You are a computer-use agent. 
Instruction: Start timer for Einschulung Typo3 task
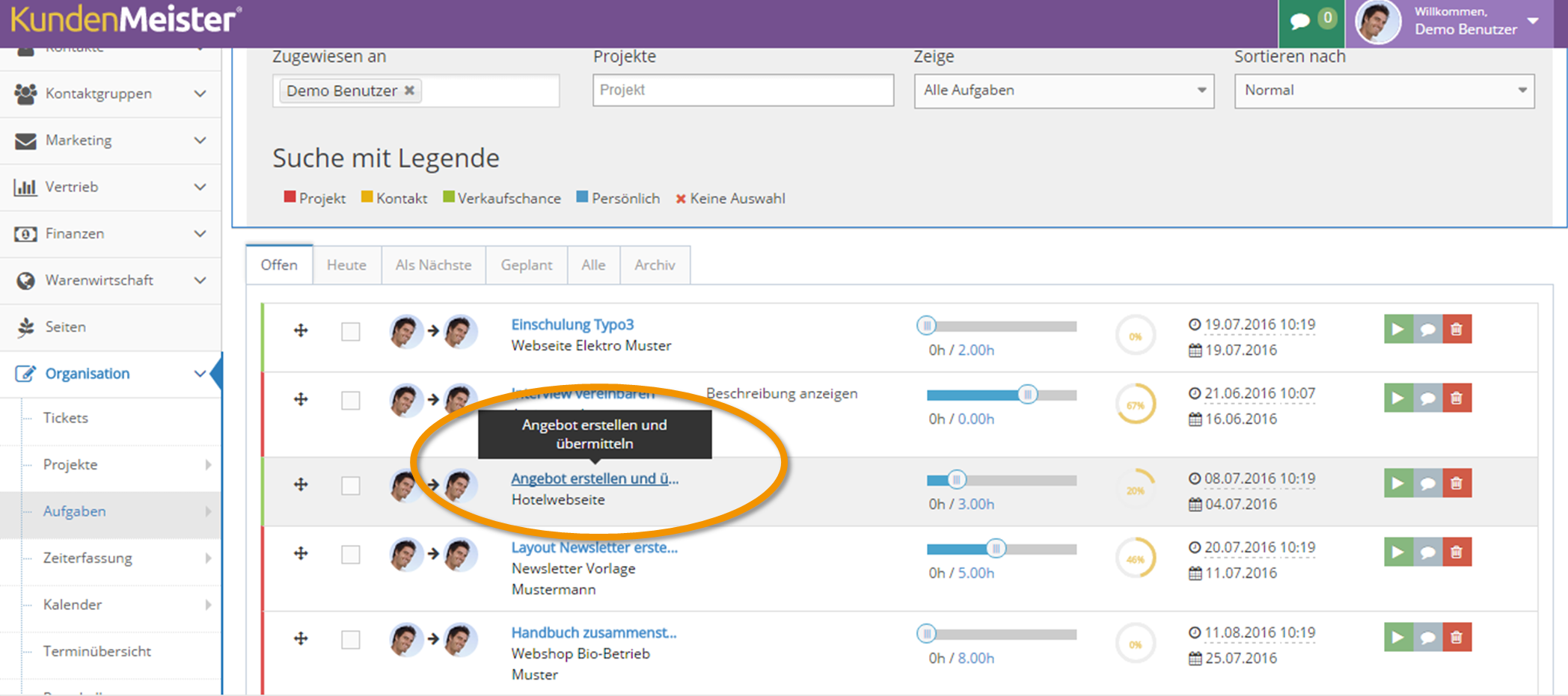[1398, 329]
